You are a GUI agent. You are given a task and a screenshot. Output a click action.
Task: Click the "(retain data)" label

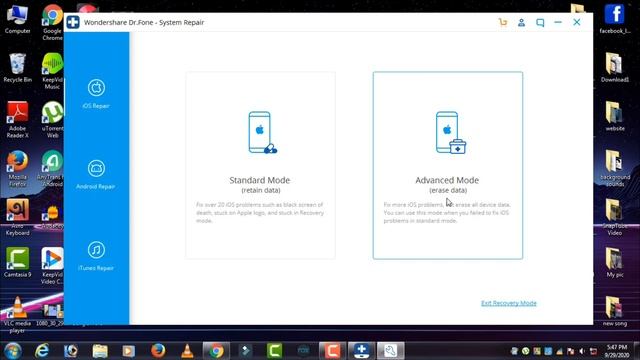pos(260,190)
